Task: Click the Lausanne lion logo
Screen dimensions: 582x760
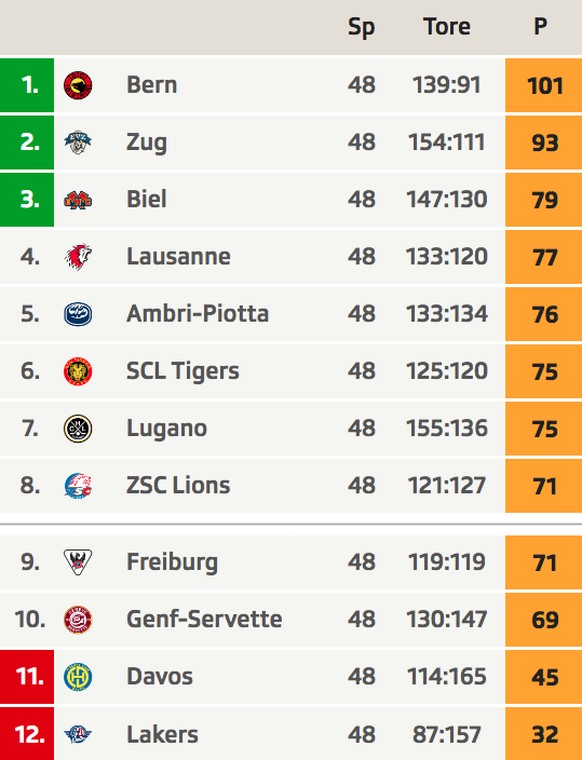Action: 78,257
